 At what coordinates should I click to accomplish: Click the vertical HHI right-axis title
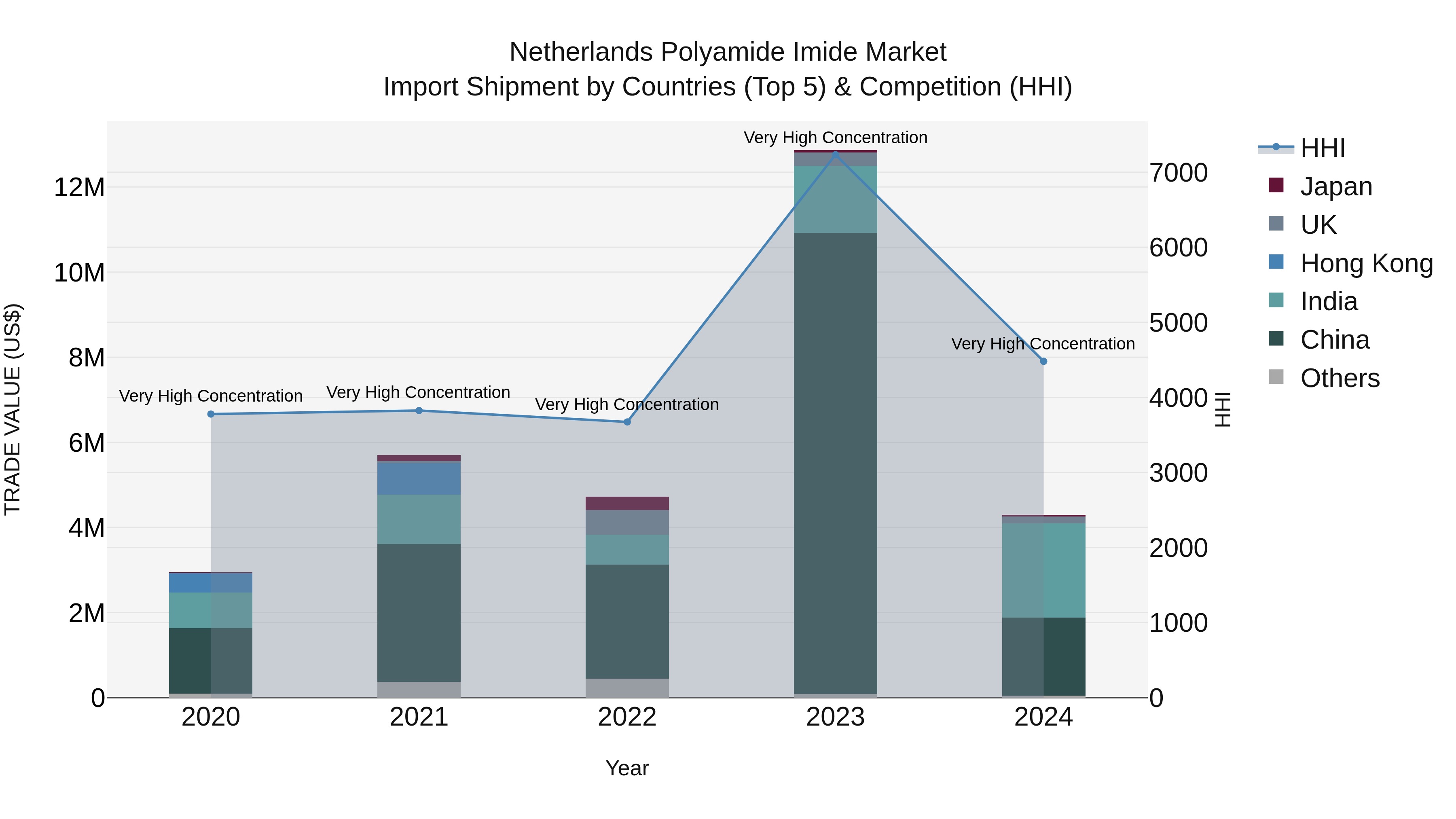(x=1223, y=410)
